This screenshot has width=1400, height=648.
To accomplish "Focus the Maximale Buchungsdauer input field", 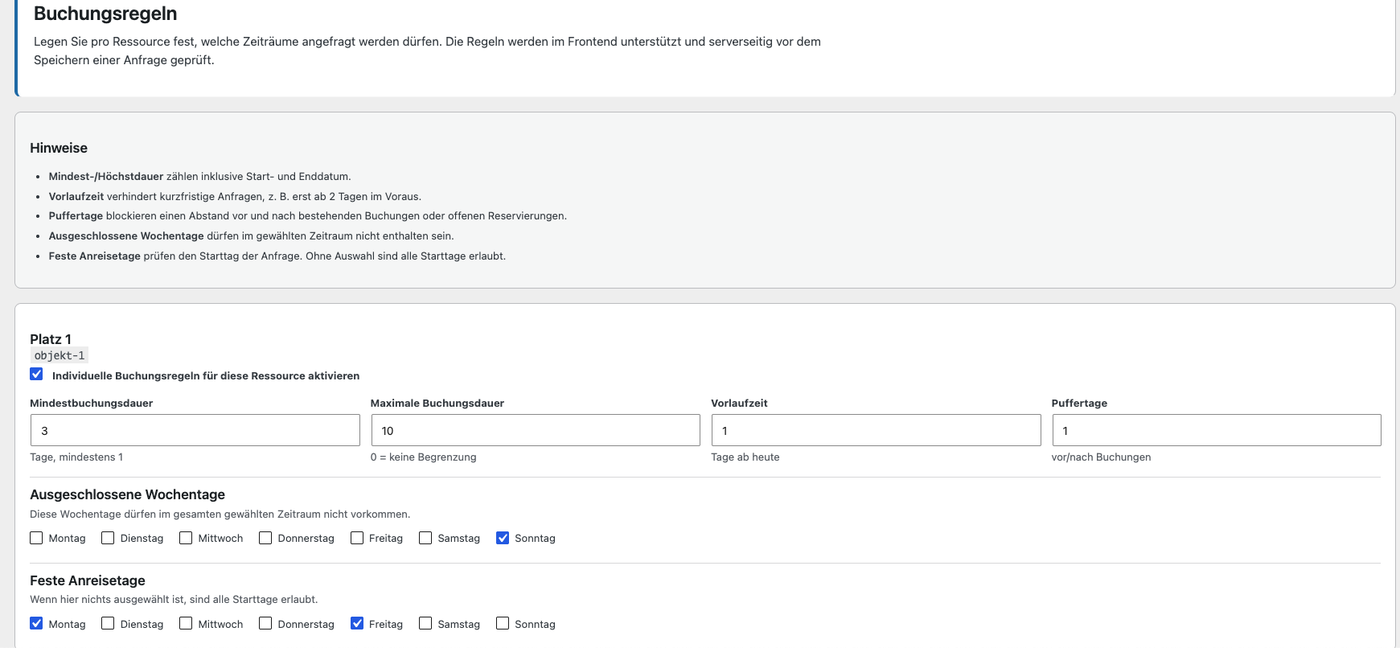I will pyautogui.click(x=535, y=430).
